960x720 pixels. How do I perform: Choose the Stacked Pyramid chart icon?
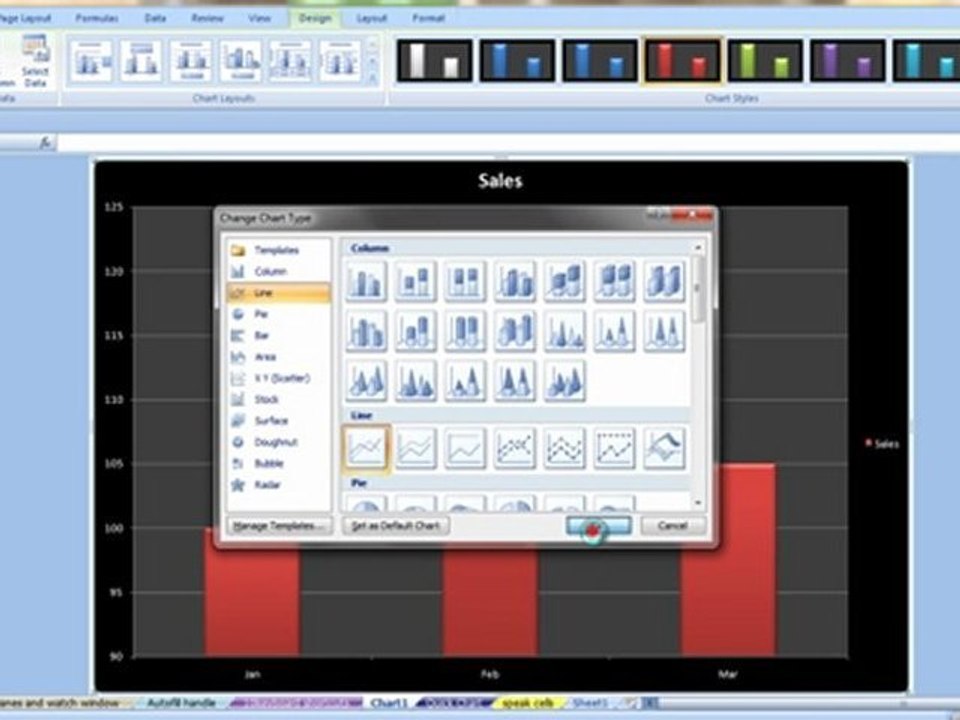(465, 381)
